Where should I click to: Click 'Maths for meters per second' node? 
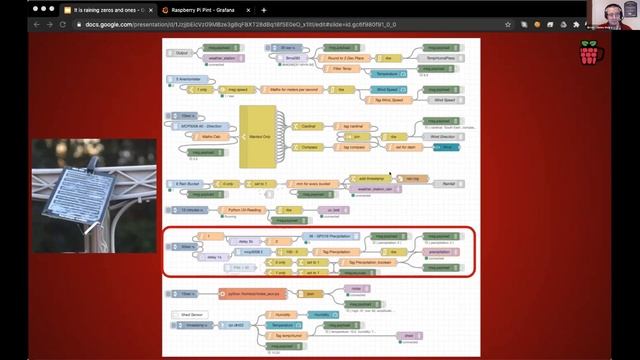point(292,89)
